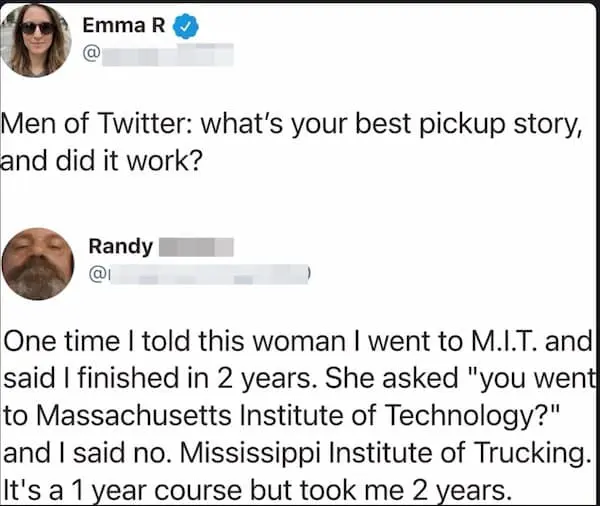Click the blue verified badge beside Emma R
This screenshot has width=600, height=506.
click(x=186, y=28)
